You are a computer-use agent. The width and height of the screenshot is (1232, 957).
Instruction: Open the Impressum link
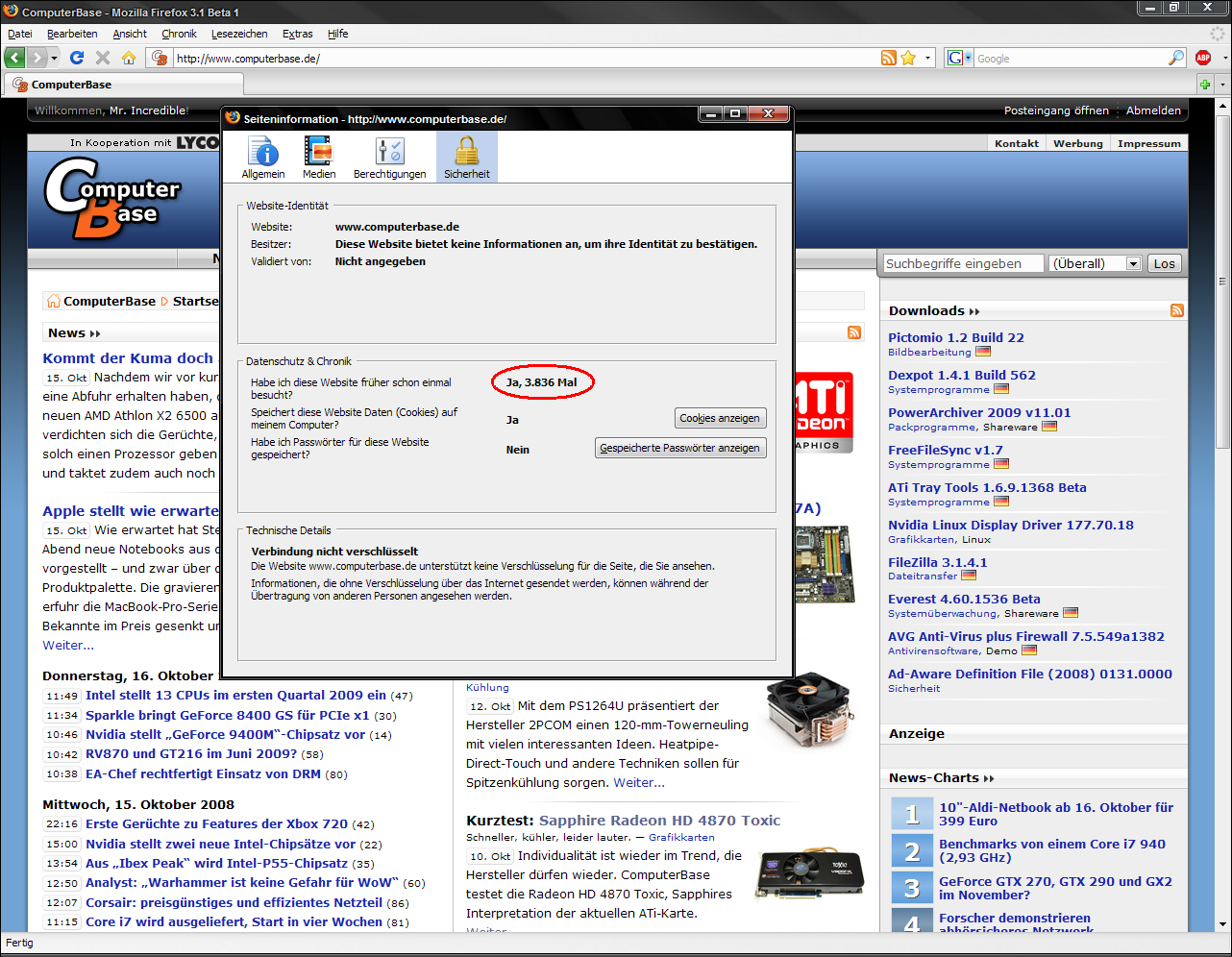[x=1149, y=143]
